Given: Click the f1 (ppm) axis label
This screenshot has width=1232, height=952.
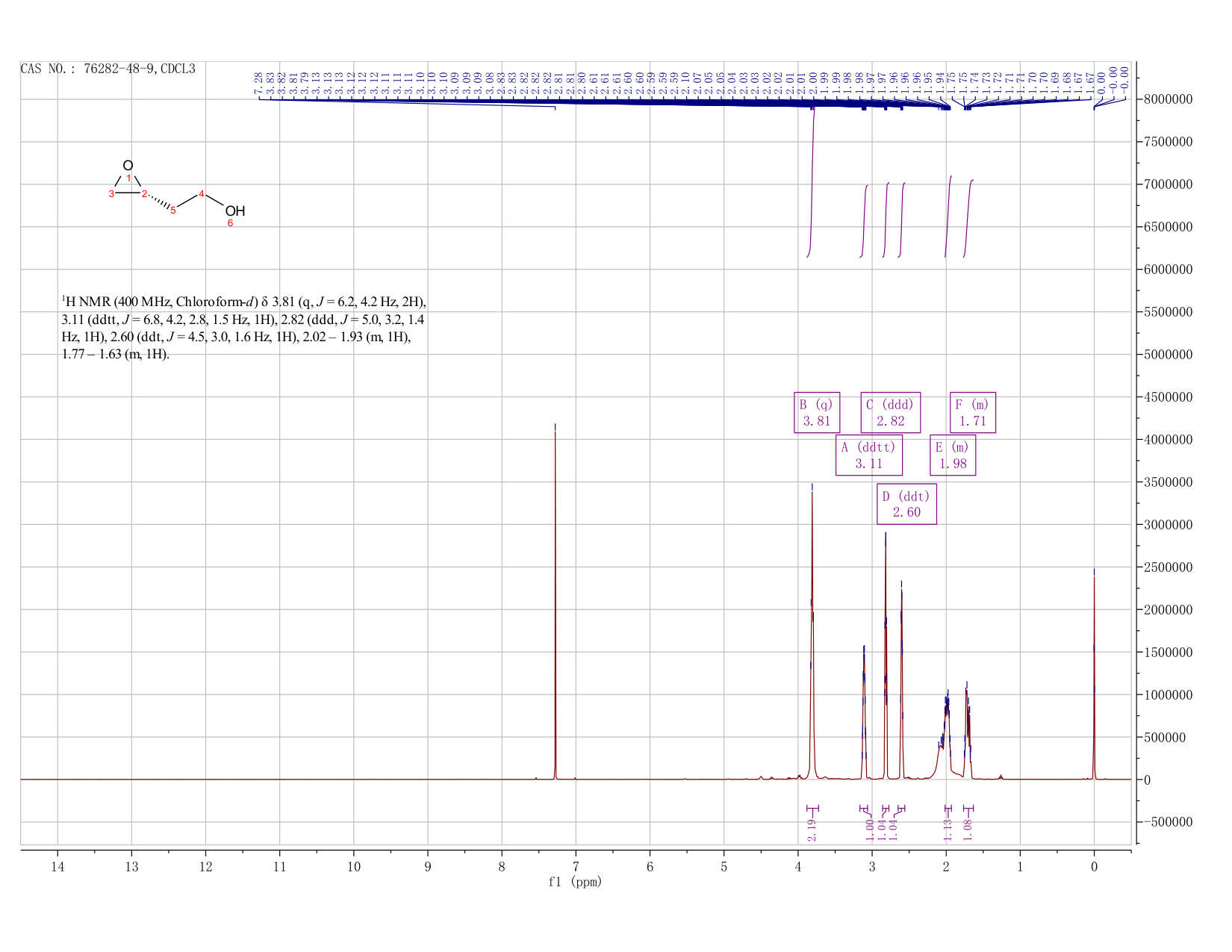Looking at the screenshot, I should point(575,882).
